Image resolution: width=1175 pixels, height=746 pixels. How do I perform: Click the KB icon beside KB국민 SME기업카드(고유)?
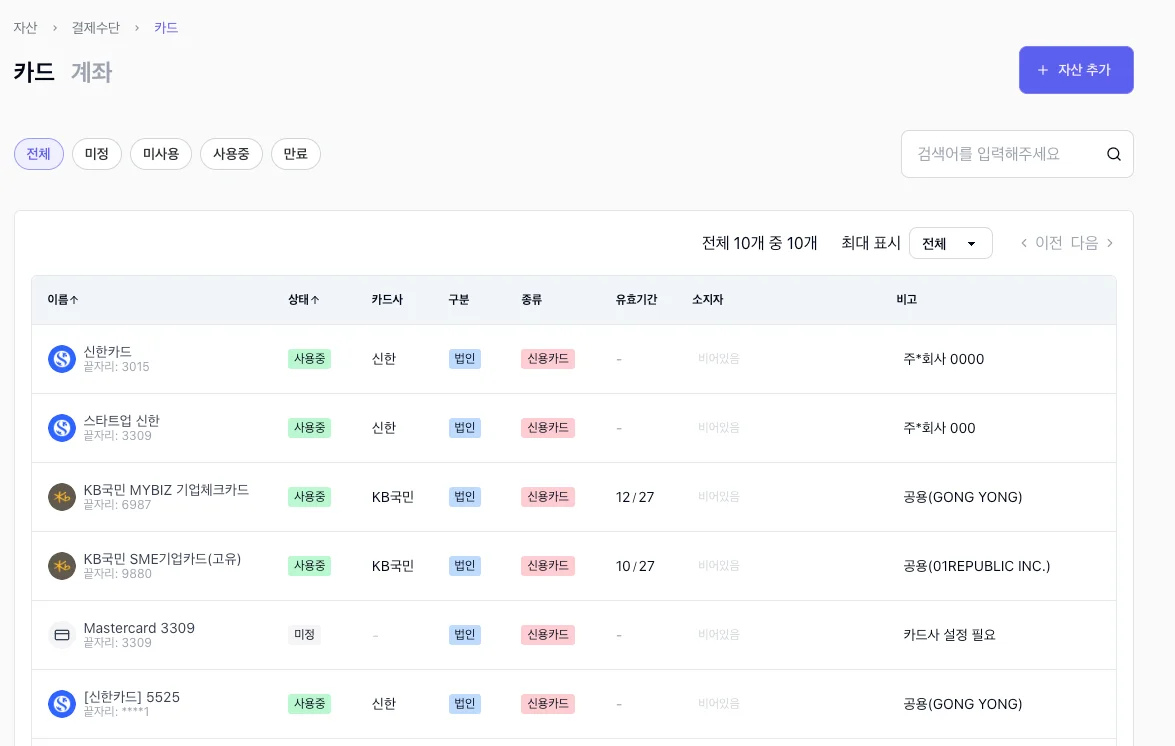tap(62, 565)
